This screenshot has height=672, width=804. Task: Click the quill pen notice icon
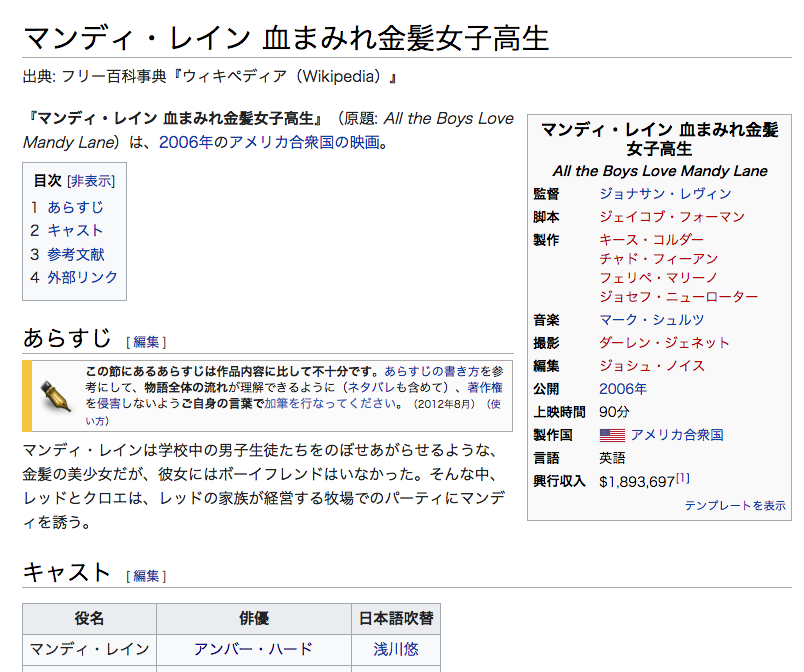click(55, 396)
